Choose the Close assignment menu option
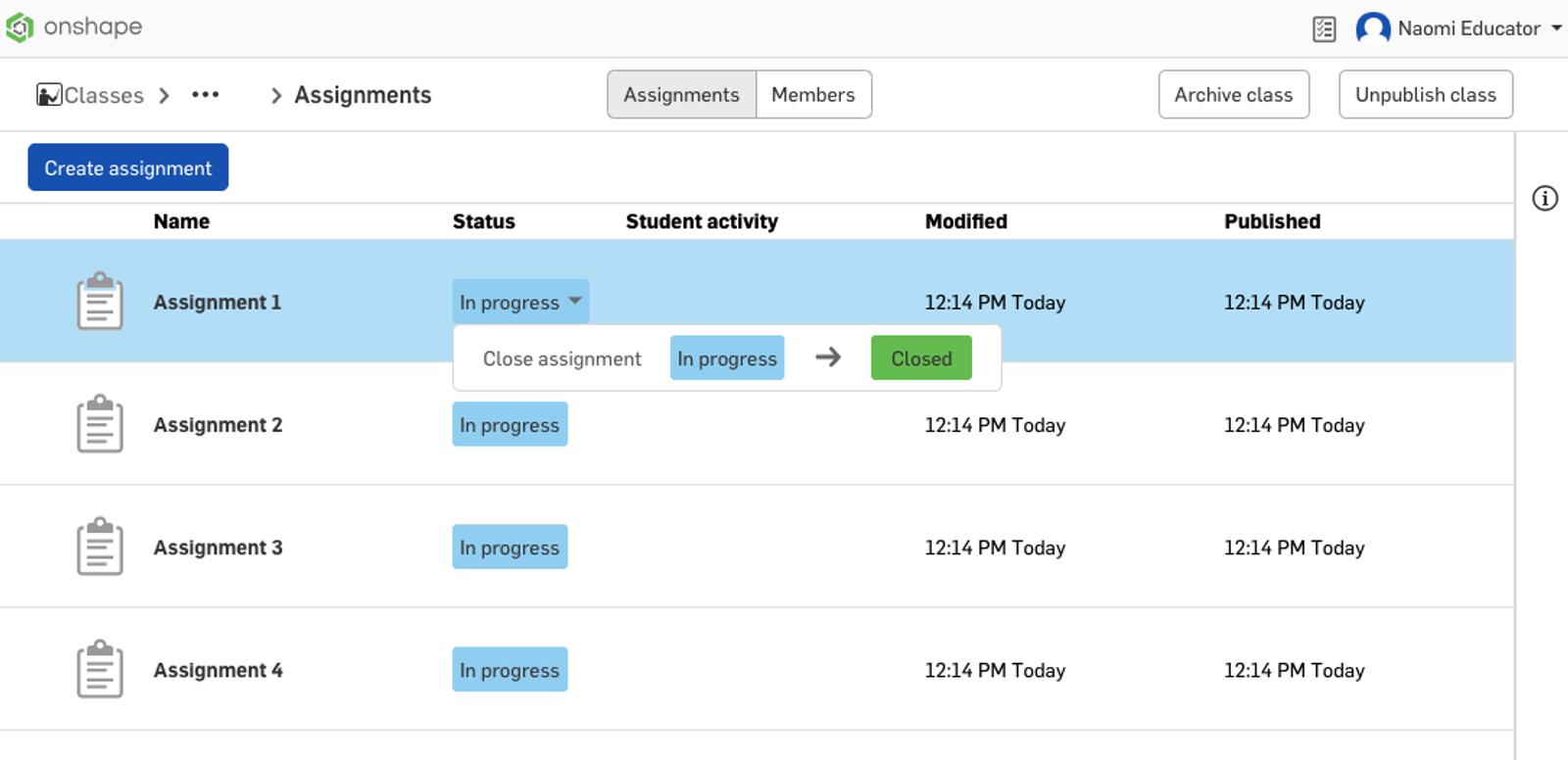 562,358
